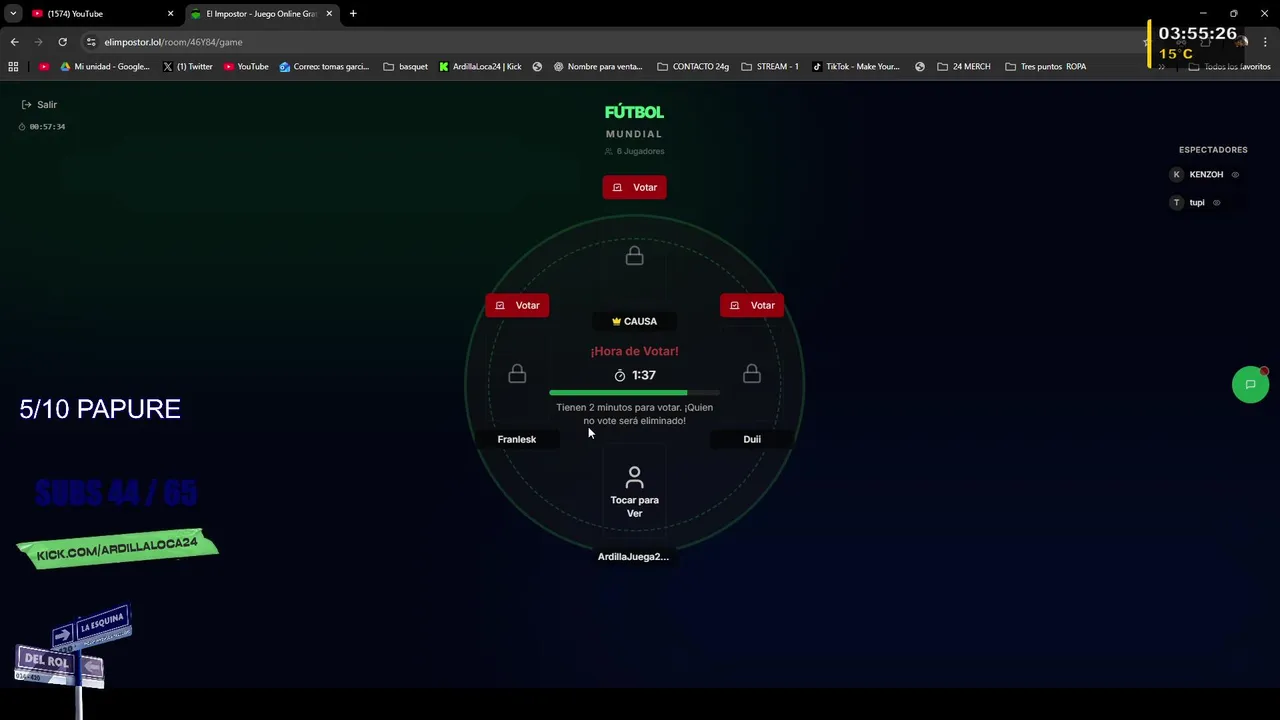
Task: Click the ESPECTADORES heading
Action: [x=1213, y=150]
